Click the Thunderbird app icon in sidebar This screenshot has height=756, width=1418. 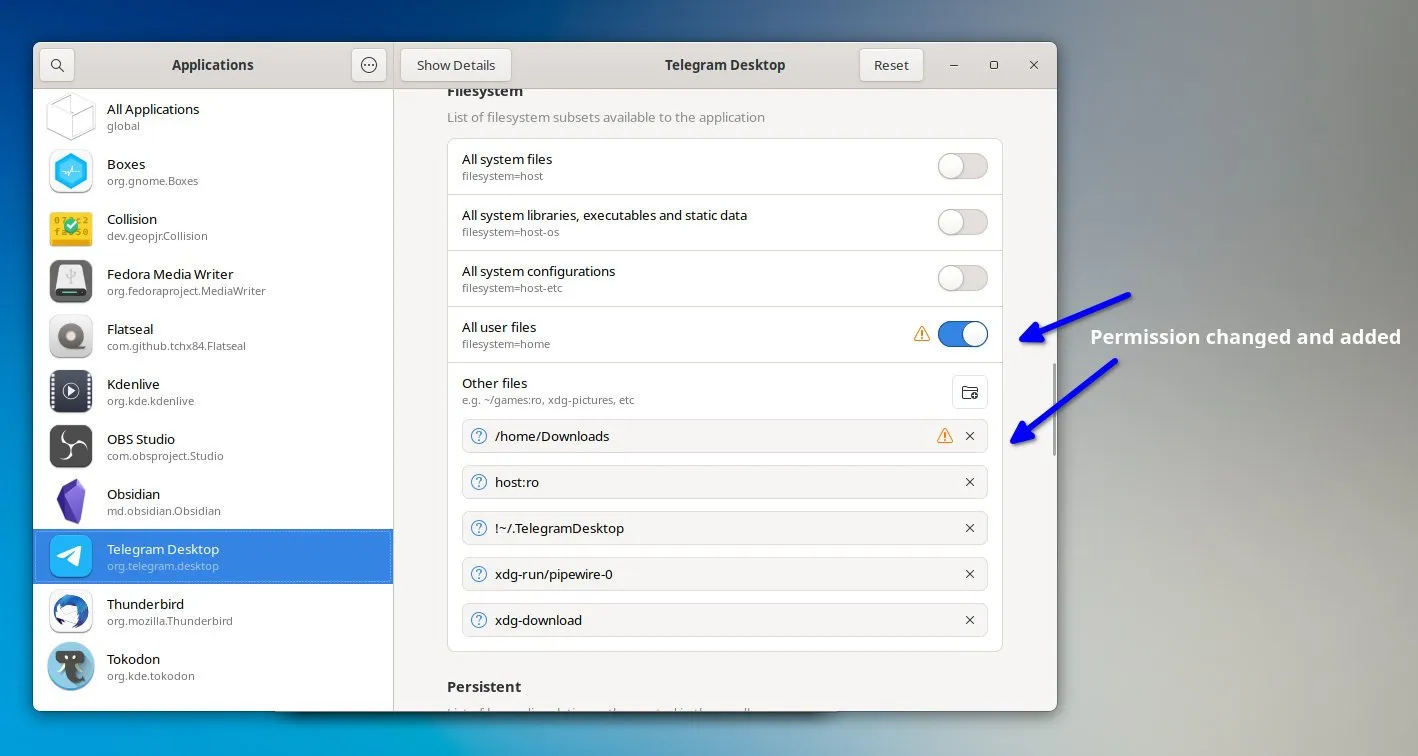(70, 611)
